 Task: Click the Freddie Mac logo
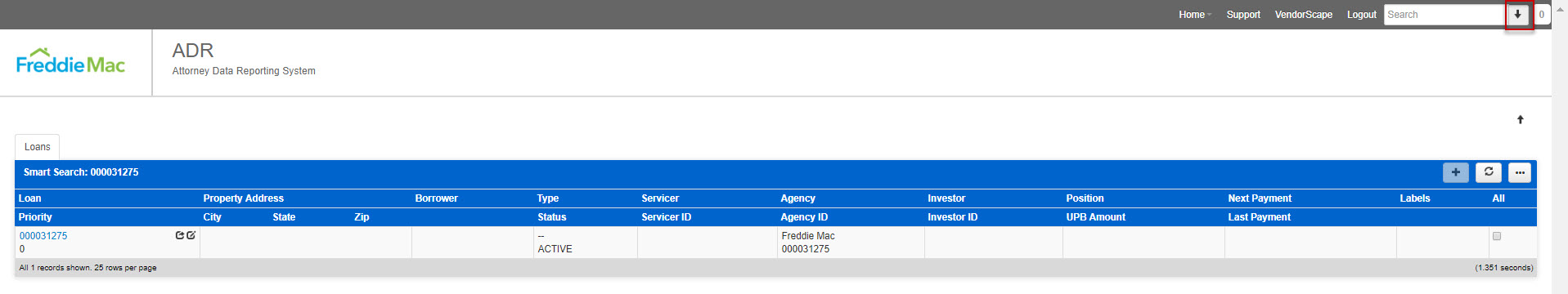(71, 61)
